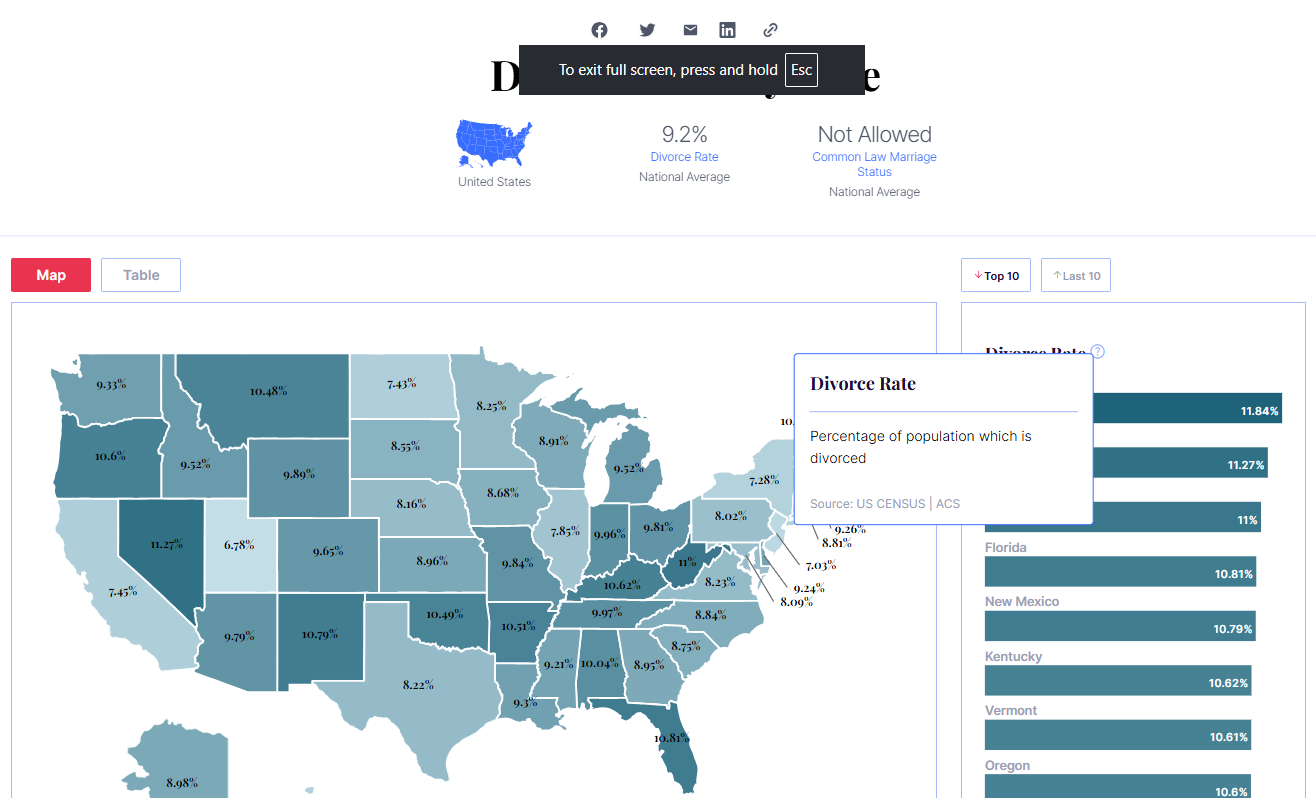The image size is (1316, 798).
Task: Click Kentucky bar showing 10.62%
Action: [1118, 681]
